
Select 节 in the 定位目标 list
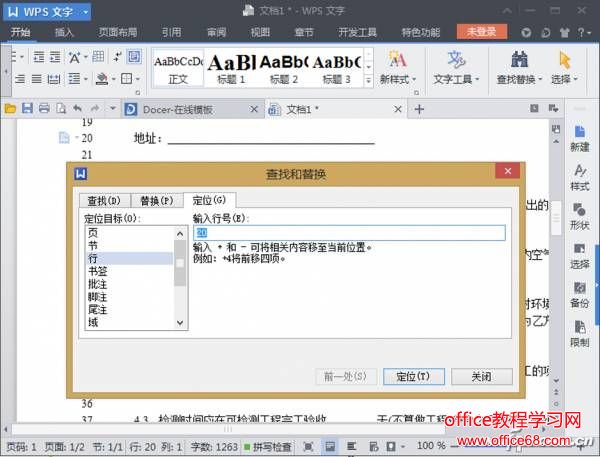(129, 245)
